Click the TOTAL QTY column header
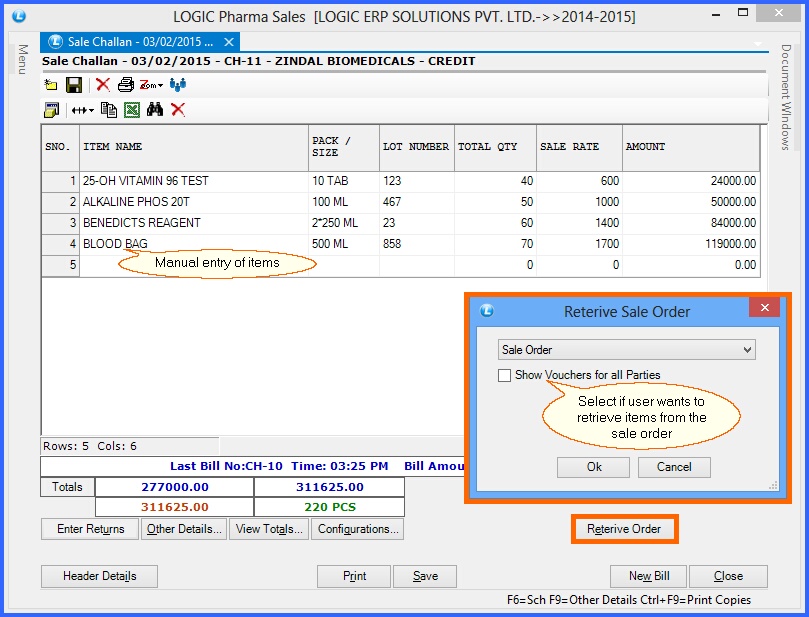This screenshot has height=617, width=809. (x=495, y=148)
